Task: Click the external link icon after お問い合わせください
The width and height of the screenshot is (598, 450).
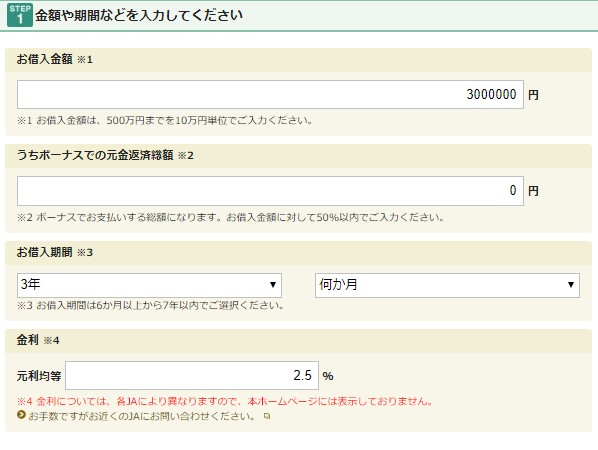Action: coord(267,416)
